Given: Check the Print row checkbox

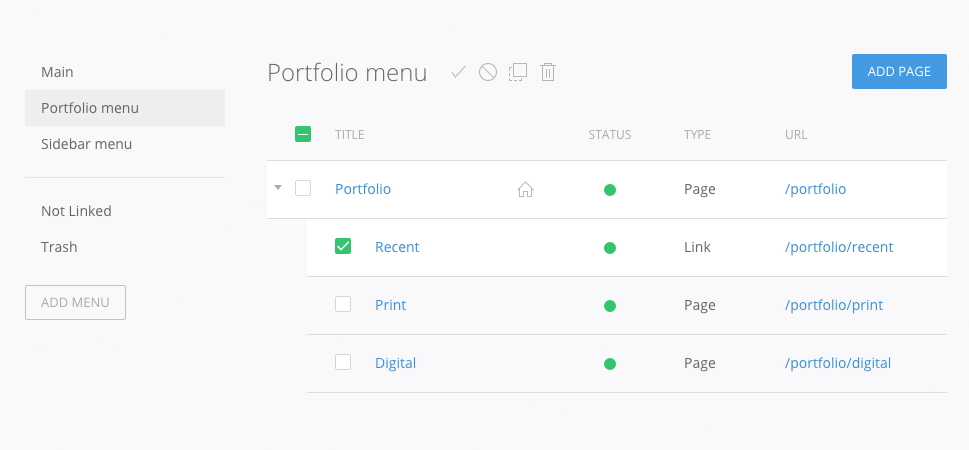Looking at the screenshot, I should [x=343, y=304].
